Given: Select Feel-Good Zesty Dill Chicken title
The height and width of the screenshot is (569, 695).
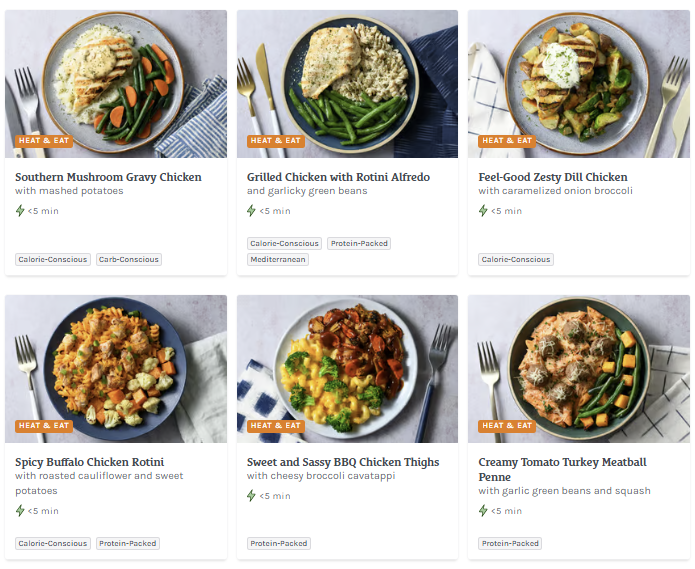Looking at the screenshot, I should tap(552, 177).
